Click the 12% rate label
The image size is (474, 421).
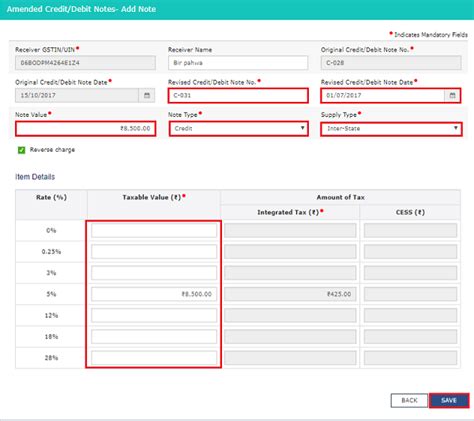[51, 315]
